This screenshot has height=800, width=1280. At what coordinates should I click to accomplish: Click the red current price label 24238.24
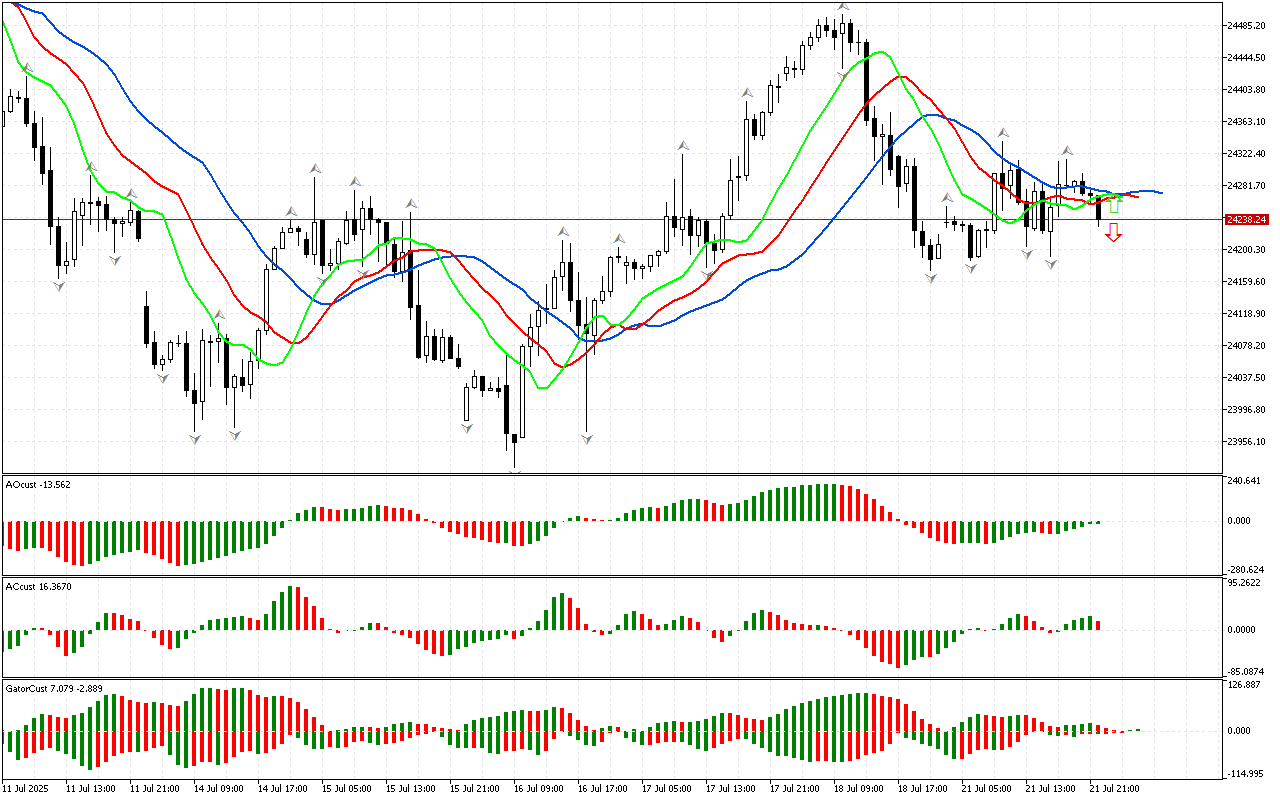(1246, 219)
